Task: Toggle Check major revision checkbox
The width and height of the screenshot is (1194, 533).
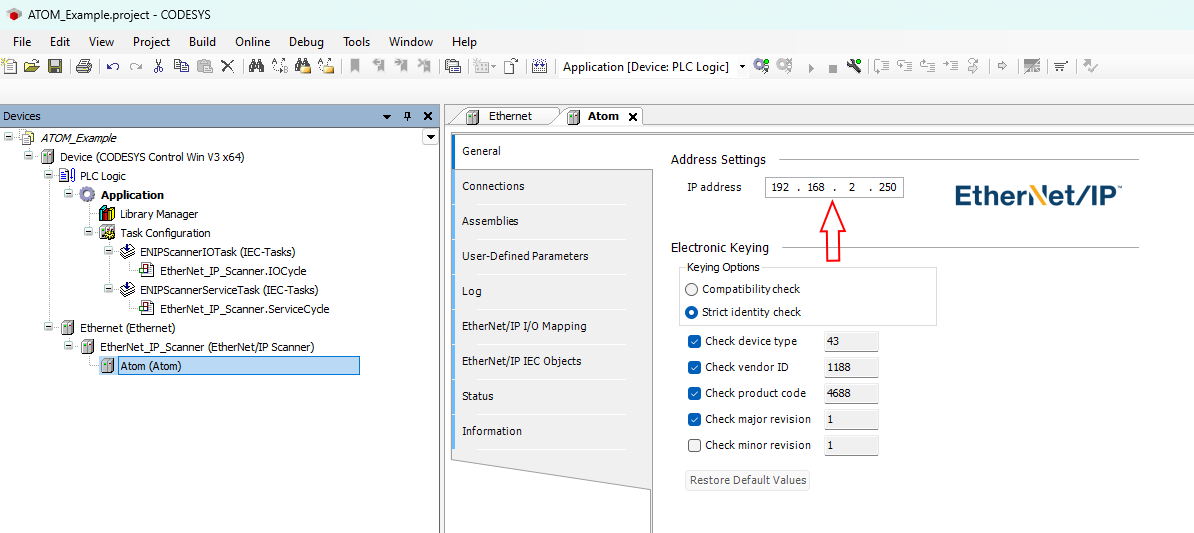Action: point(694,420)
